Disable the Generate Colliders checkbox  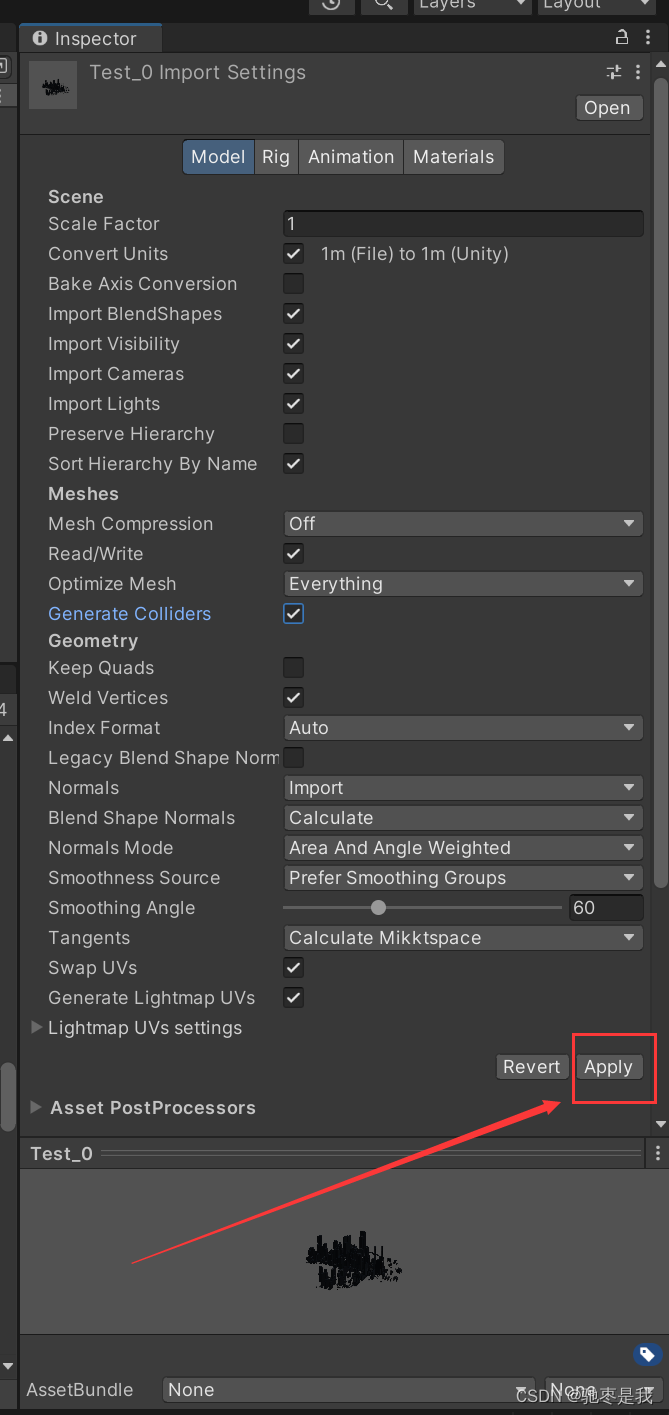(293, 613)
